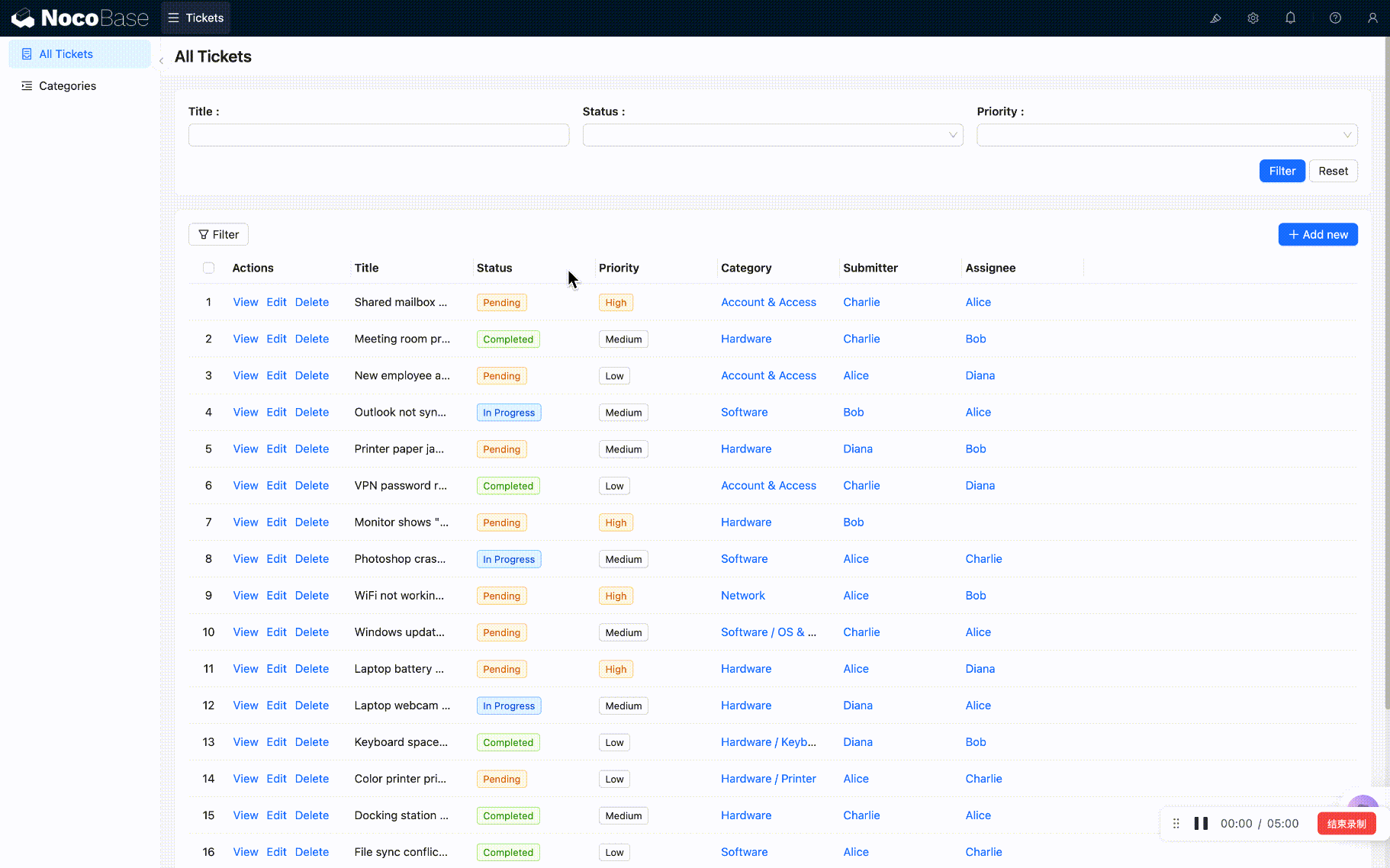Open the help question mark icon

point(1335,18)
